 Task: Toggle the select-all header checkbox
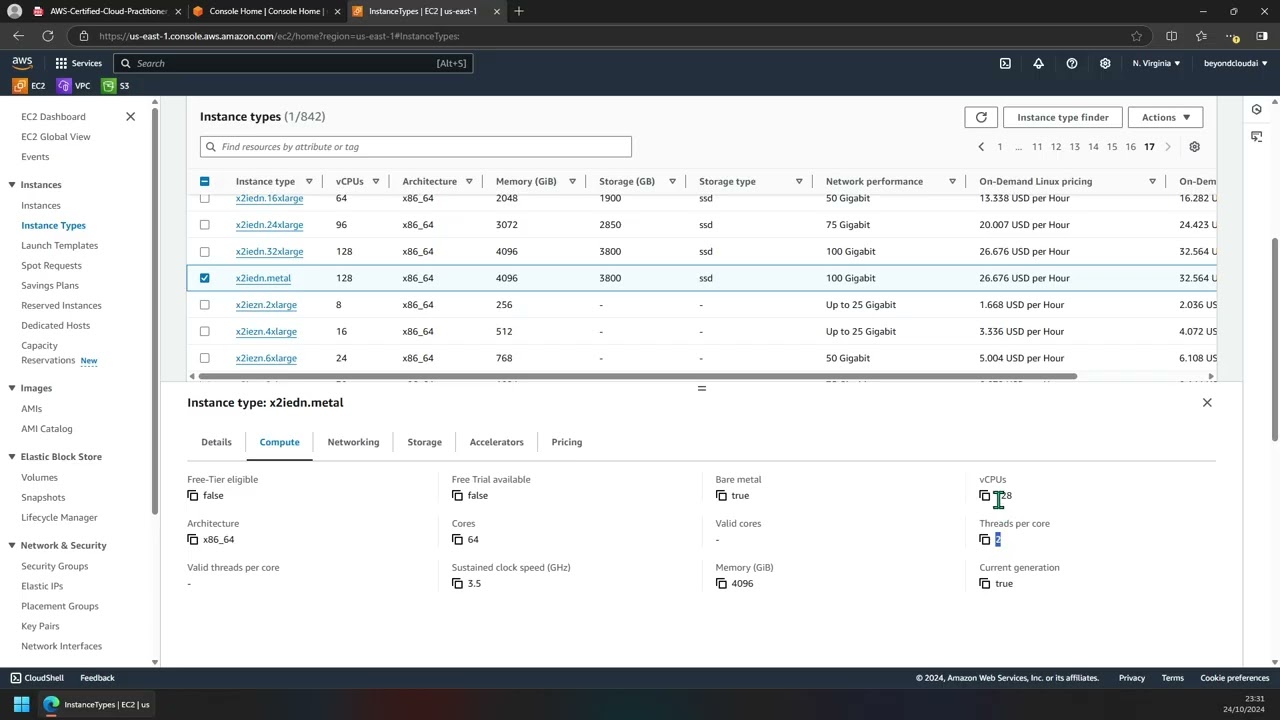204,181
